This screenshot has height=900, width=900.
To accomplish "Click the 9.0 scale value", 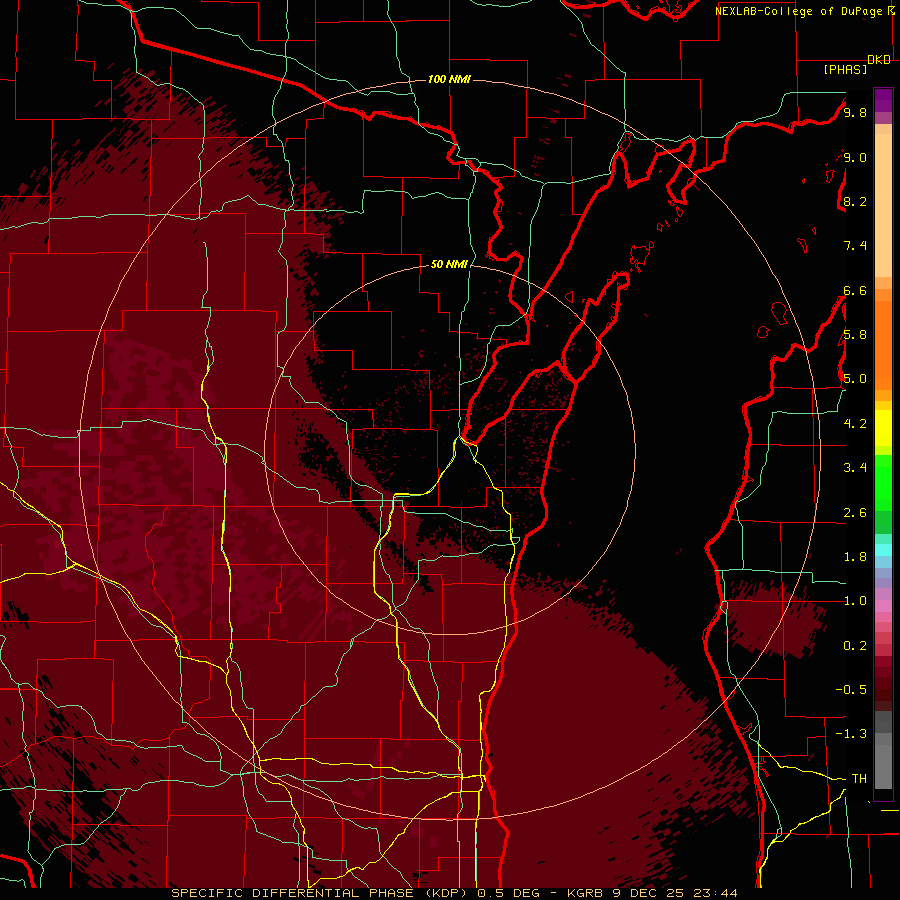I will pos(855,157).
